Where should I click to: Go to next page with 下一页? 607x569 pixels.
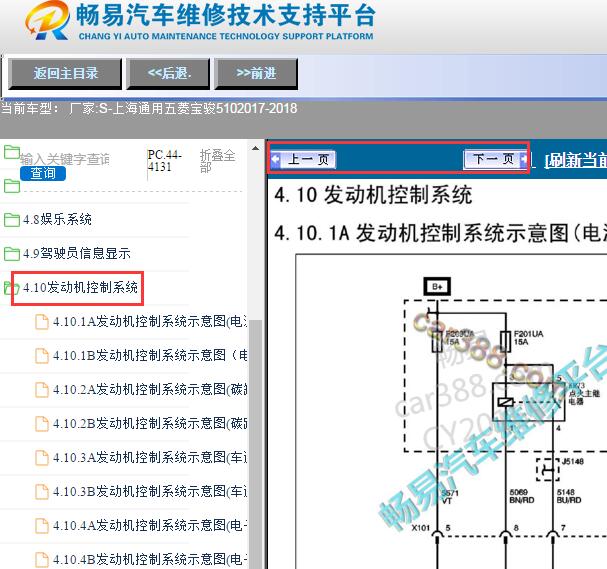pyautogui.click(x=496, y=159)
